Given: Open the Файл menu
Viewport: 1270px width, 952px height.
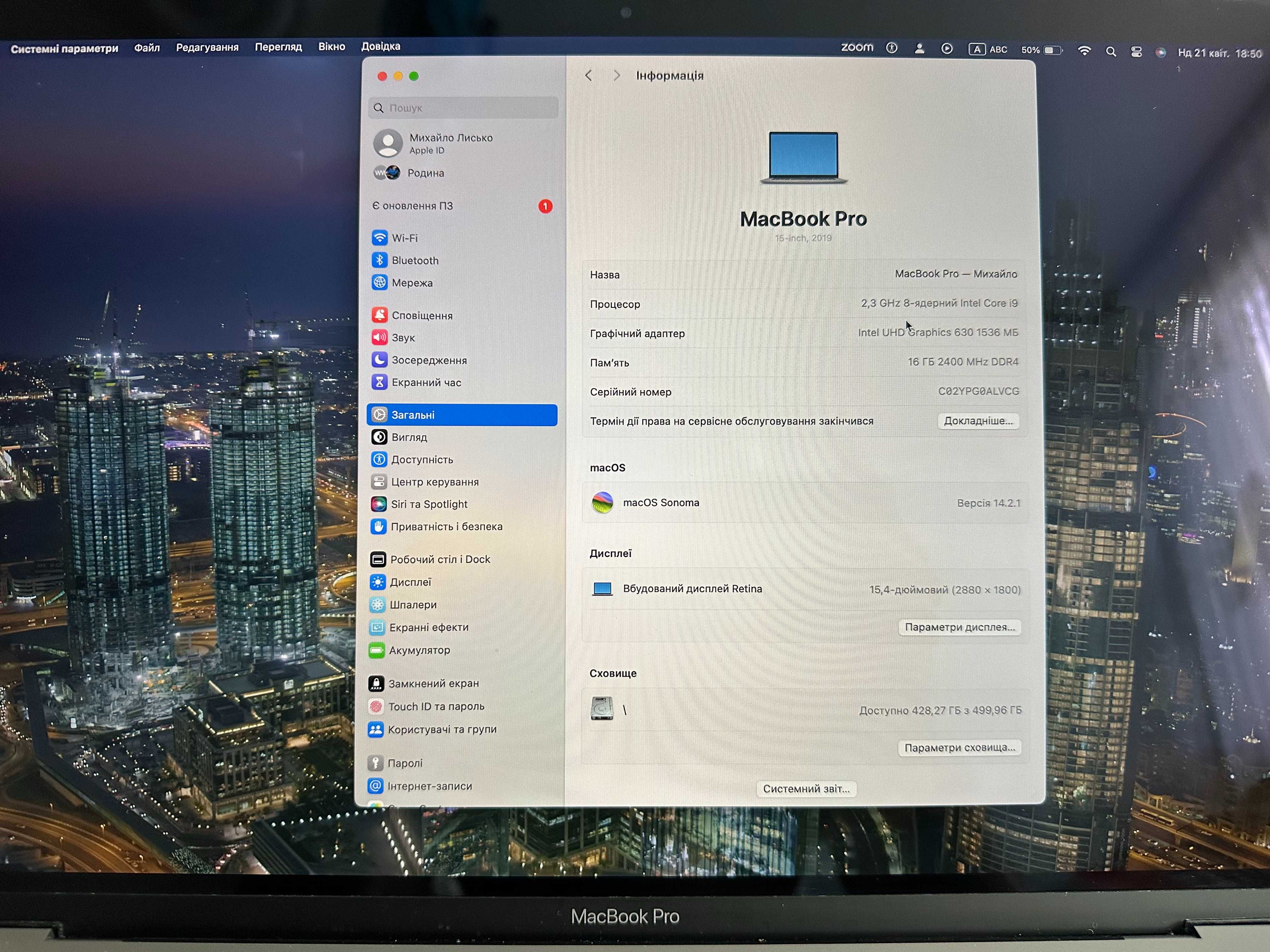Looking at the screenshot, I should [147, 48].
